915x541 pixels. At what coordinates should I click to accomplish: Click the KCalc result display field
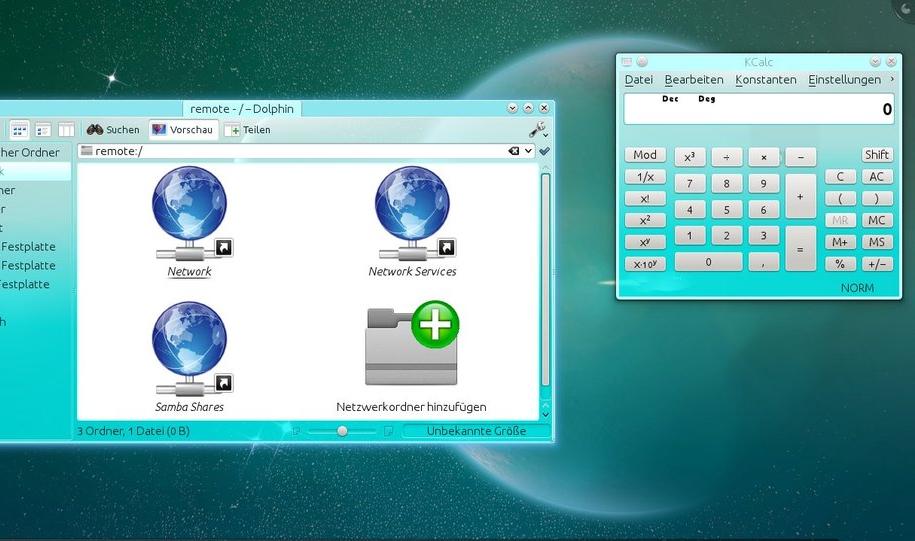[x=759, y=109]
